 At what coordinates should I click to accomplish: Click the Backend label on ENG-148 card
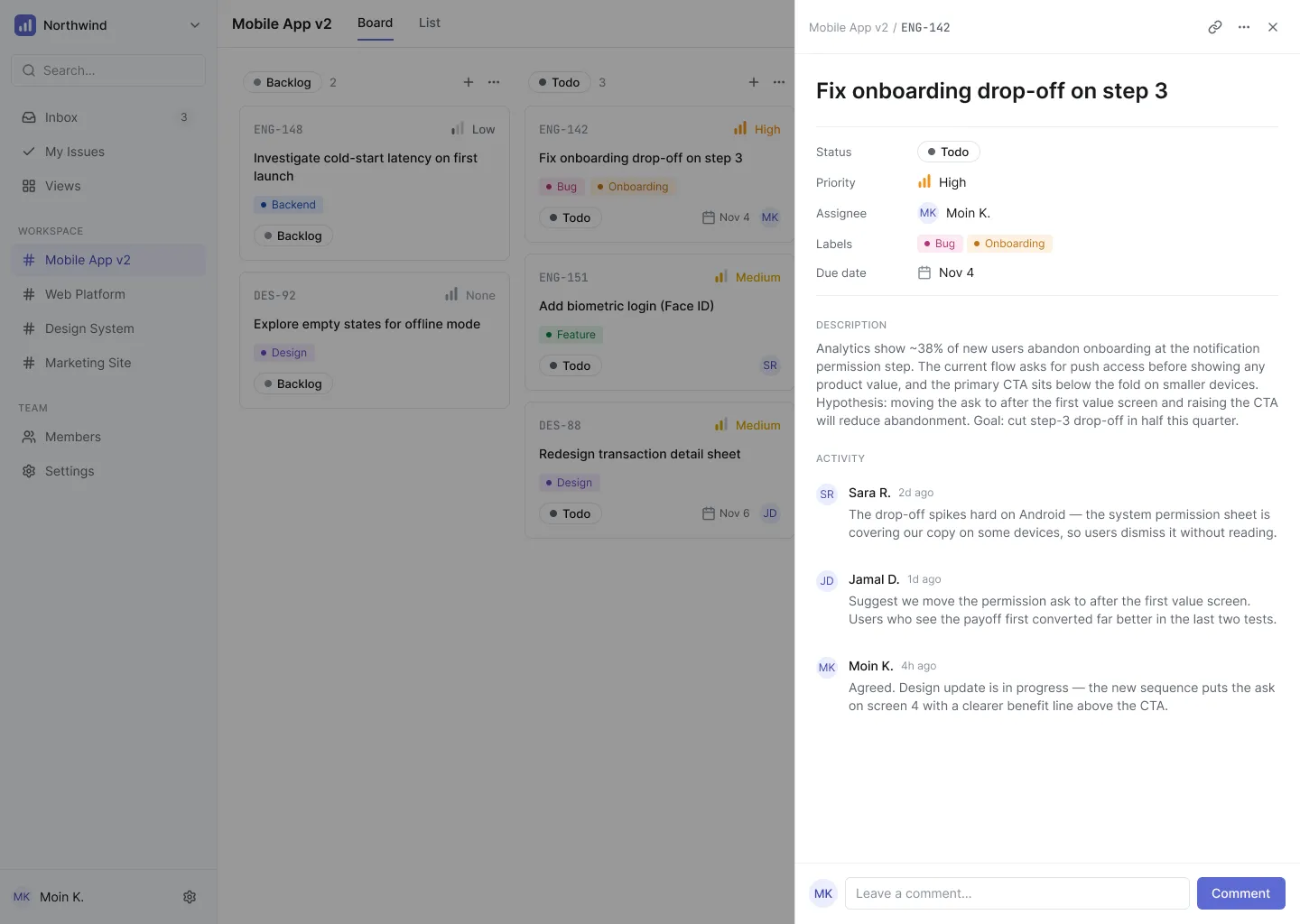coord(289,205)
